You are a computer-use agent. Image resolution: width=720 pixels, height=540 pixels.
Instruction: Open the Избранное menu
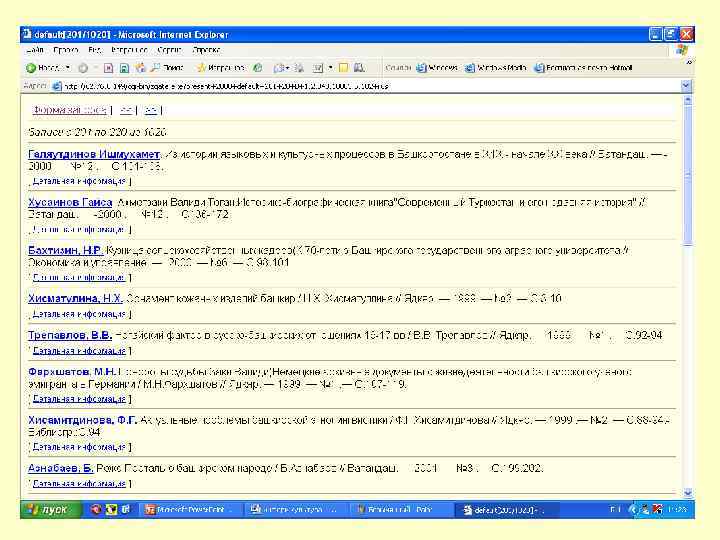(129, 50)
